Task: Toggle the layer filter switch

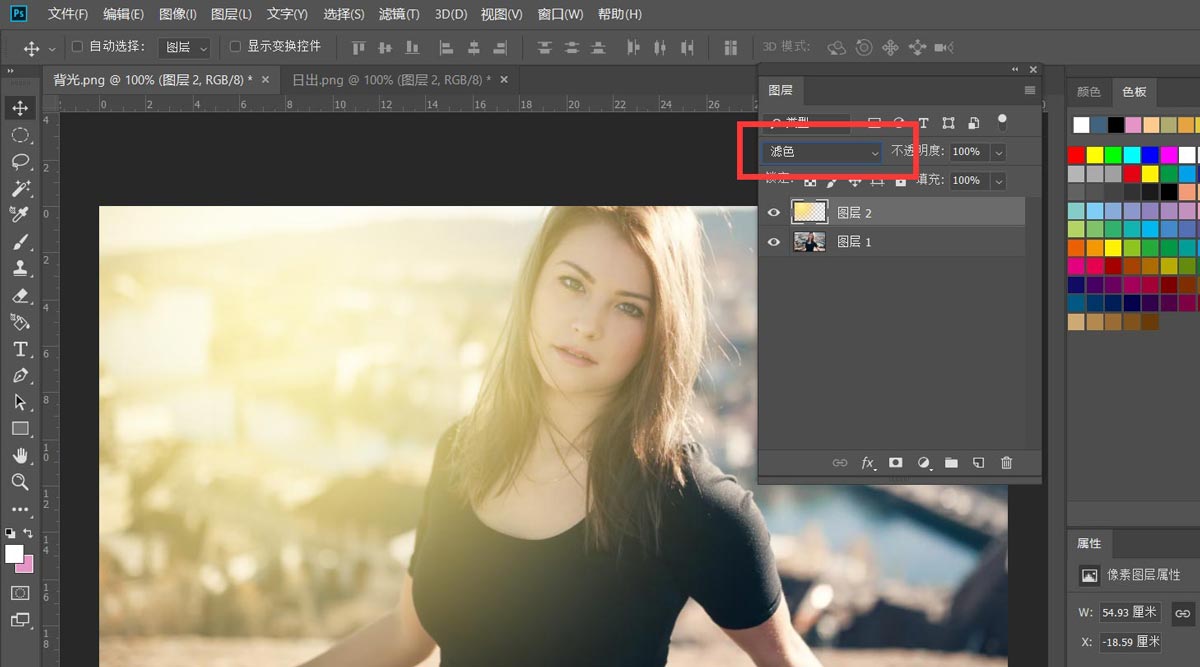Action: pos(1002,122)
